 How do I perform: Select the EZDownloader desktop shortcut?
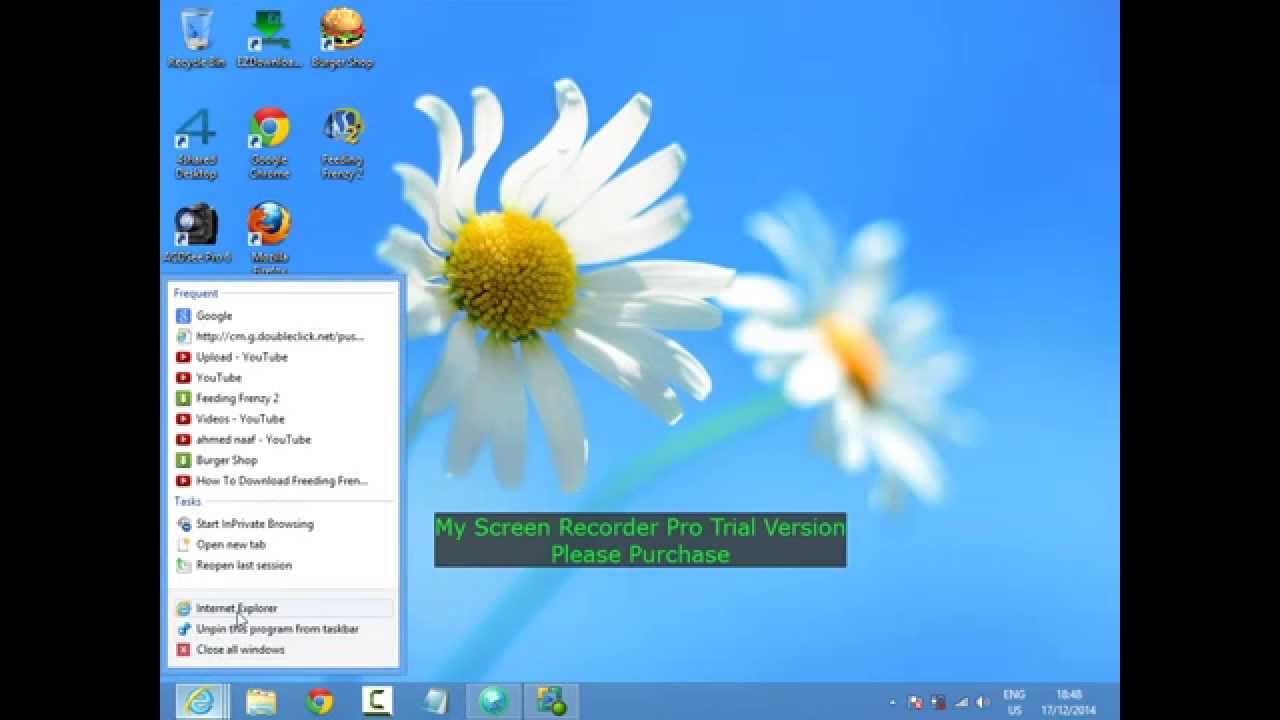269,38
